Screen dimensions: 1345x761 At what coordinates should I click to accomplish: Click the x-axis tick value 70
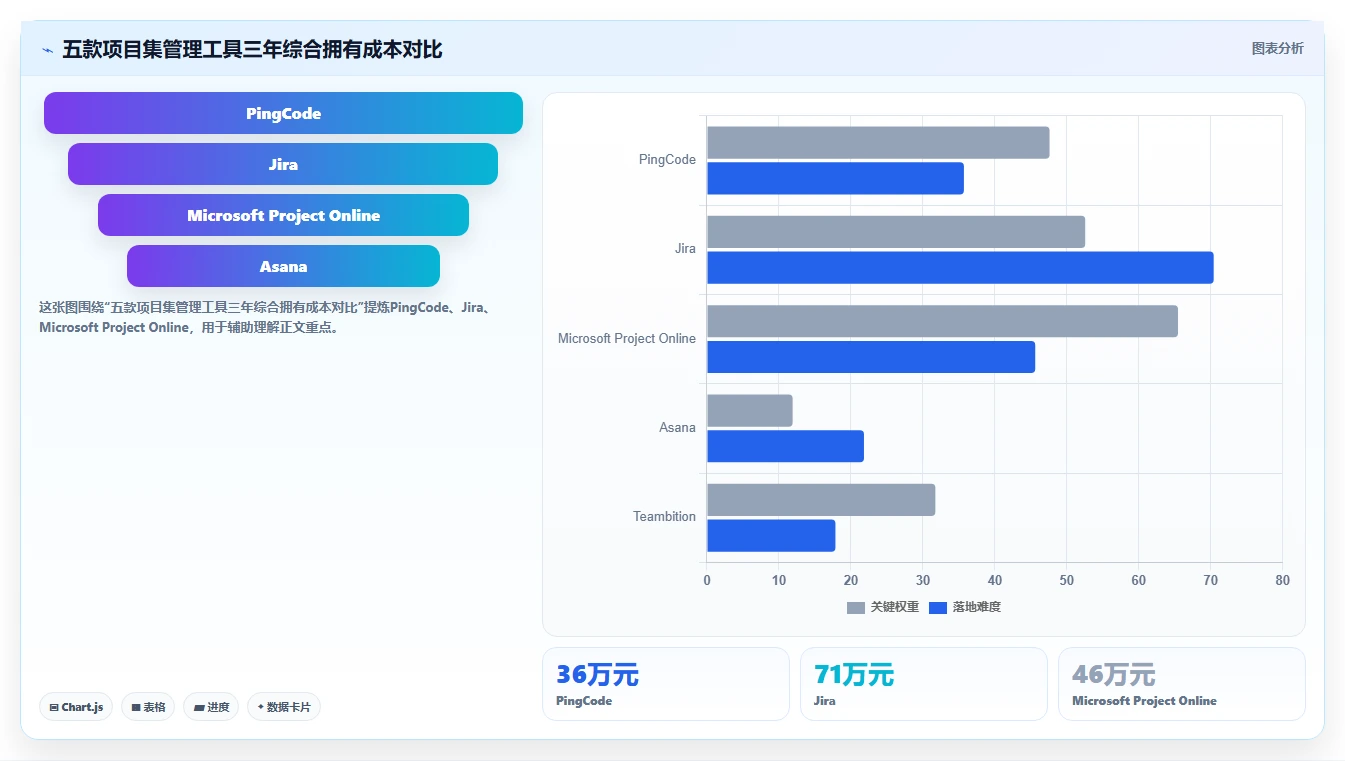pos(1211,580)
